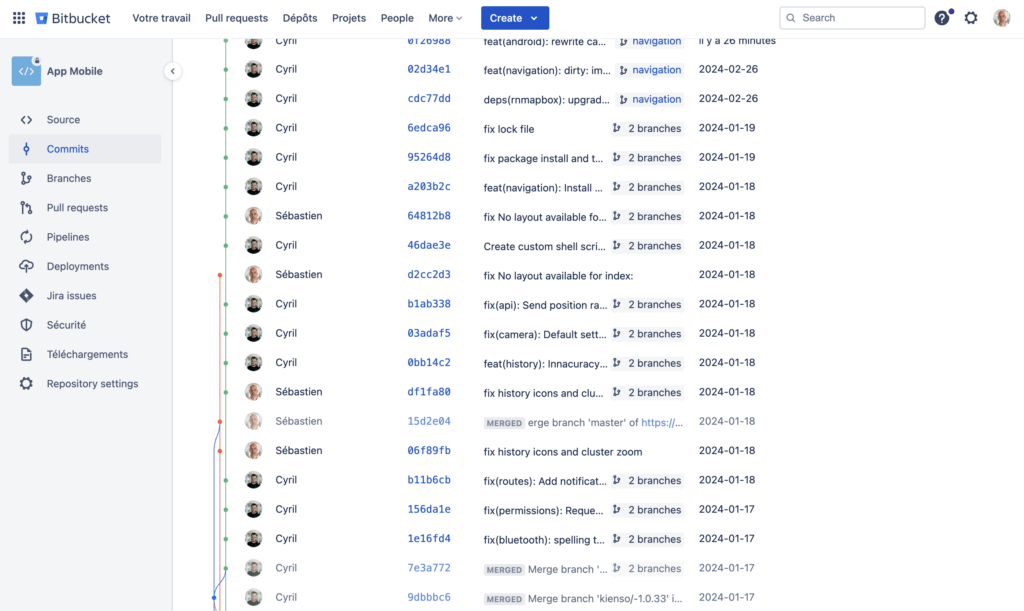
Task: Click branch icon on commit b1ab338 row
Action: 616,304
